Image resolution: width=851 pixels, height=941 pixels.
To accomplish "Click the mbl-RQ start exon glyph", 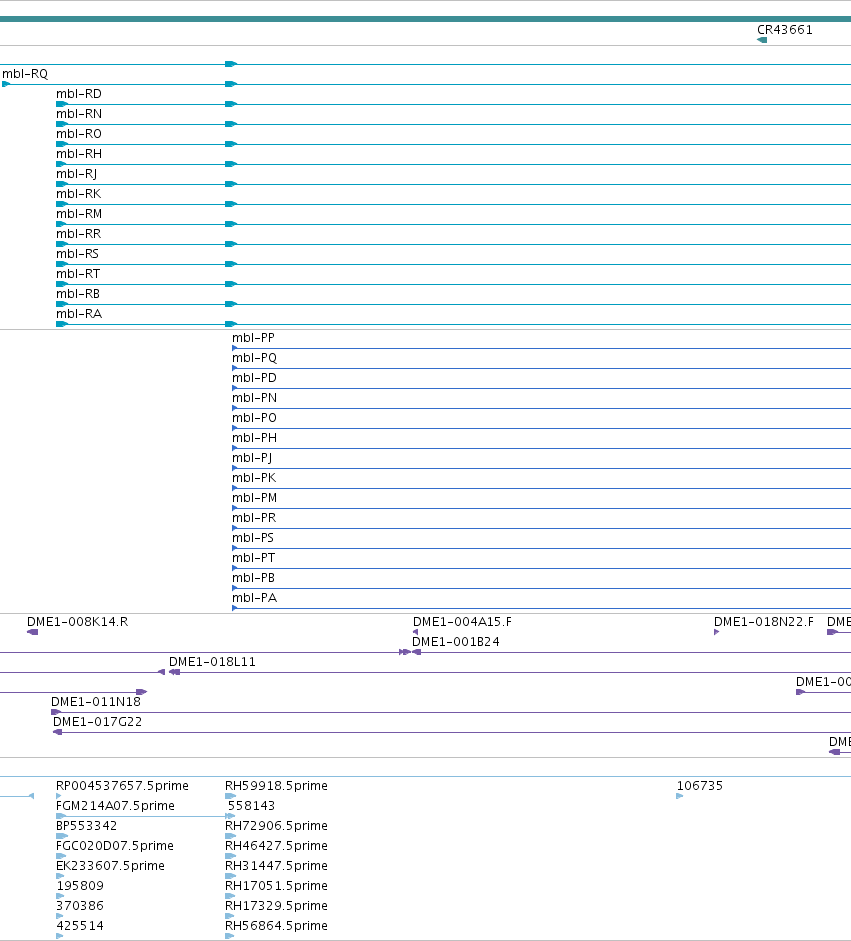I will pos(6,84).
